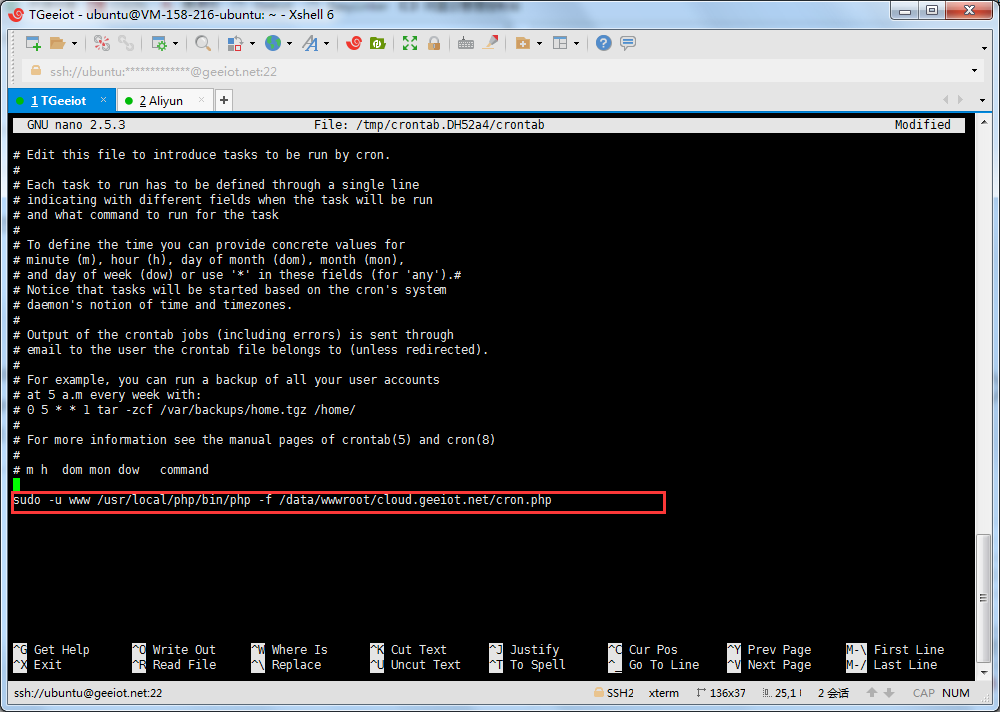Toggle full screen mode icon

[410, 43]
